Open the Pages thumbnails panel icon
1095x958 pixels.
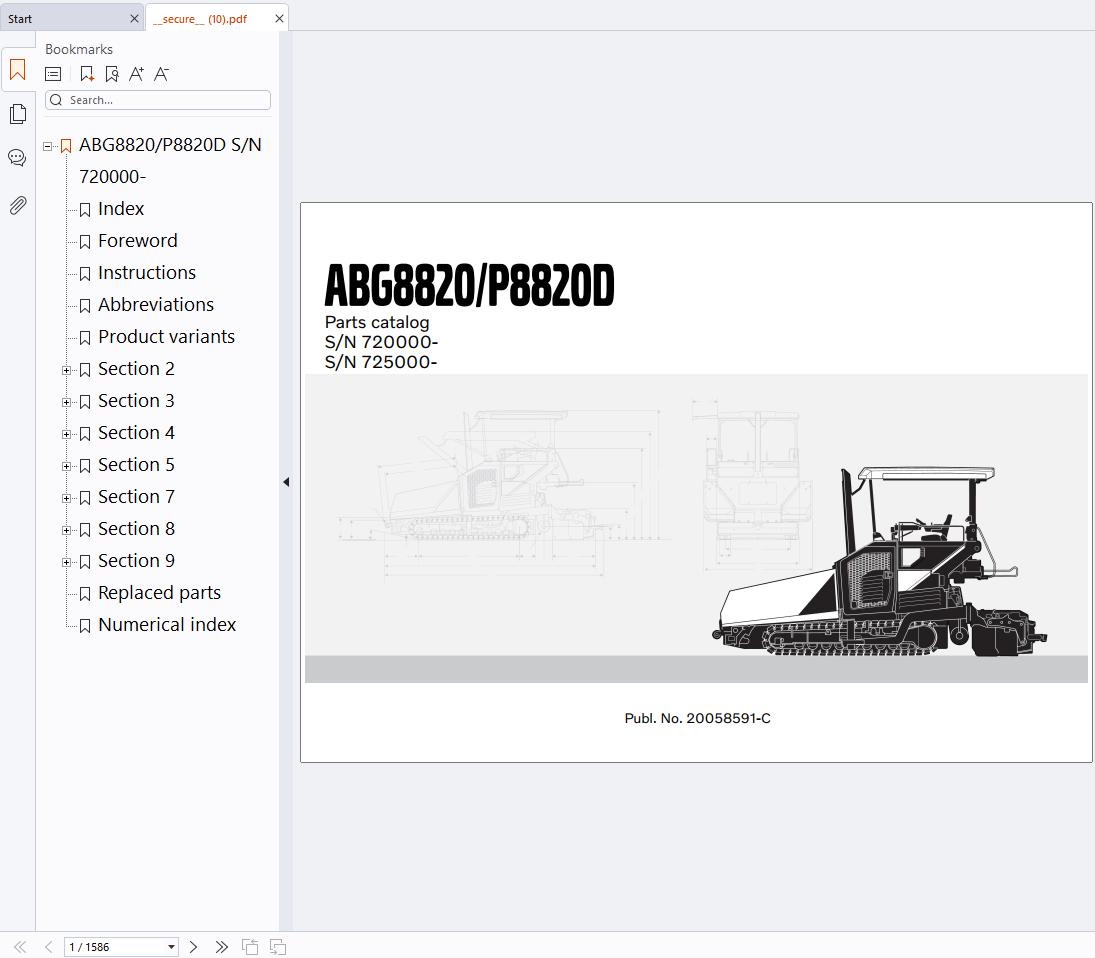pyautogui.click(x=17, y=114)
